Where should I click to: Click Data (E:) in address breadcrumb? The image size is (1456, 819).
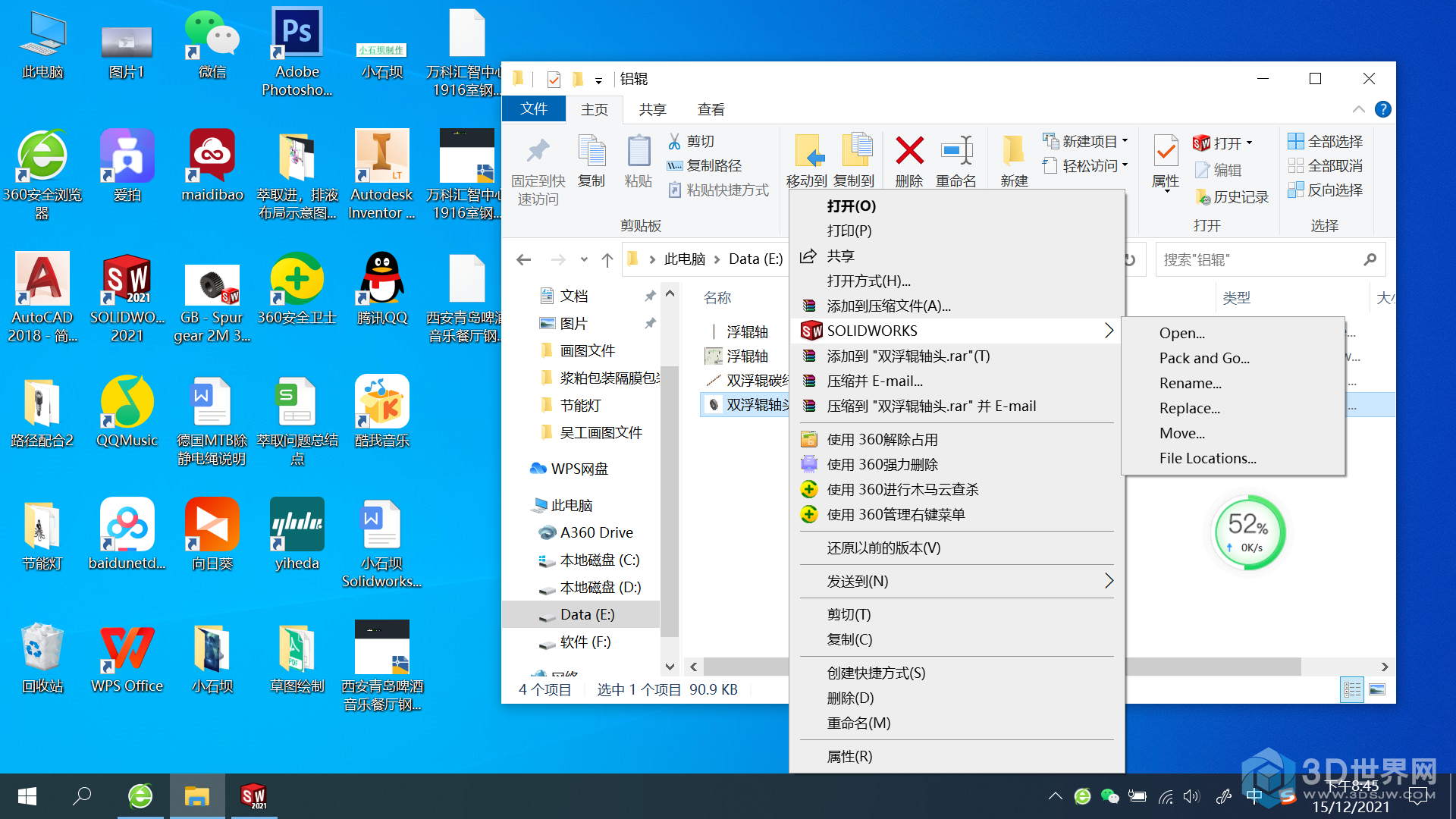pos(755,259)
